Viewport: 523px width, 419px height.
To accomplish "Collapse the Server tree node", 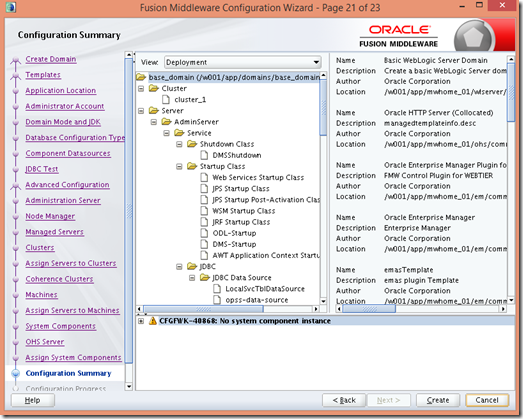I will (x=141, y=111).
